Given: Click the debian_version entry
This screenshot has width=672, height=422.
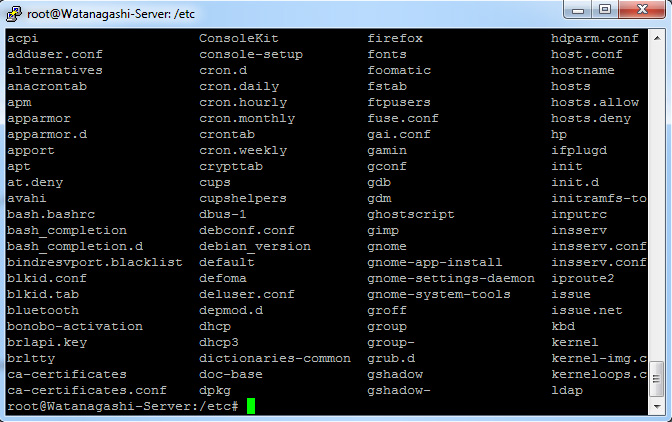Looking at the screenshot, I should coord(255,246).
